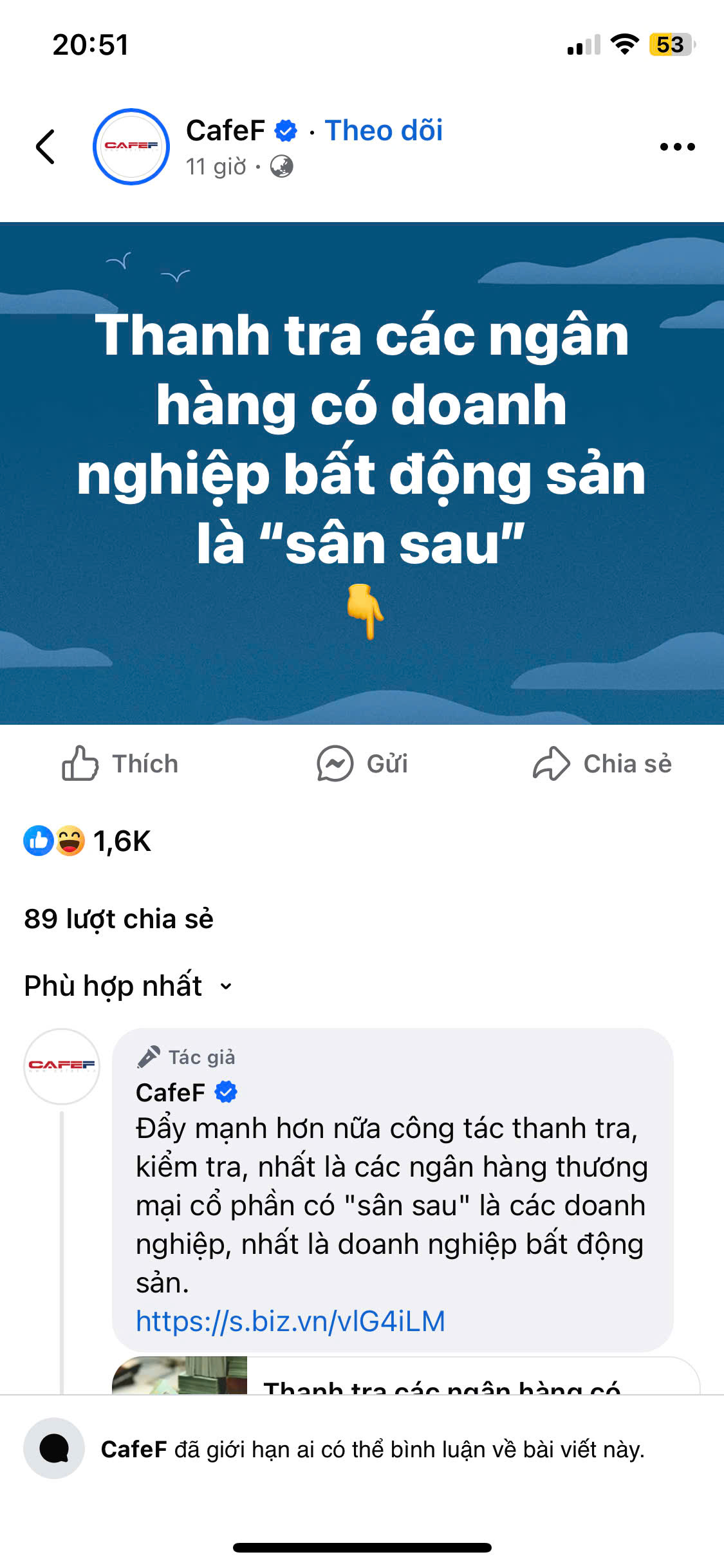This screenshot has height=1568, width=724.
Task: Open the CafeF page name in the header
Action: (225, 131)
